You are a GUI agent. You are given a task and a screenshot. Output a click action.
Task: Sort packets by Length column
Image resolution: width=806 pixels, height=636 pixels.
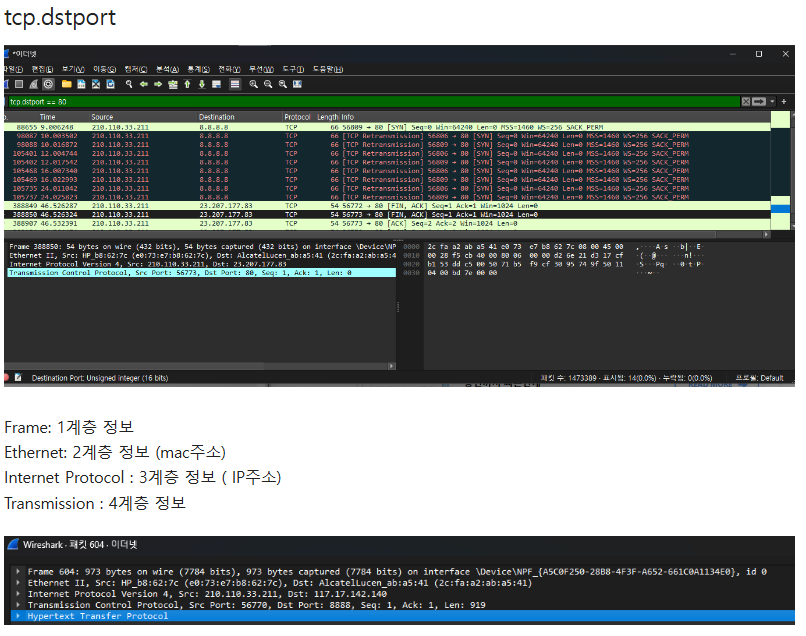327,117
